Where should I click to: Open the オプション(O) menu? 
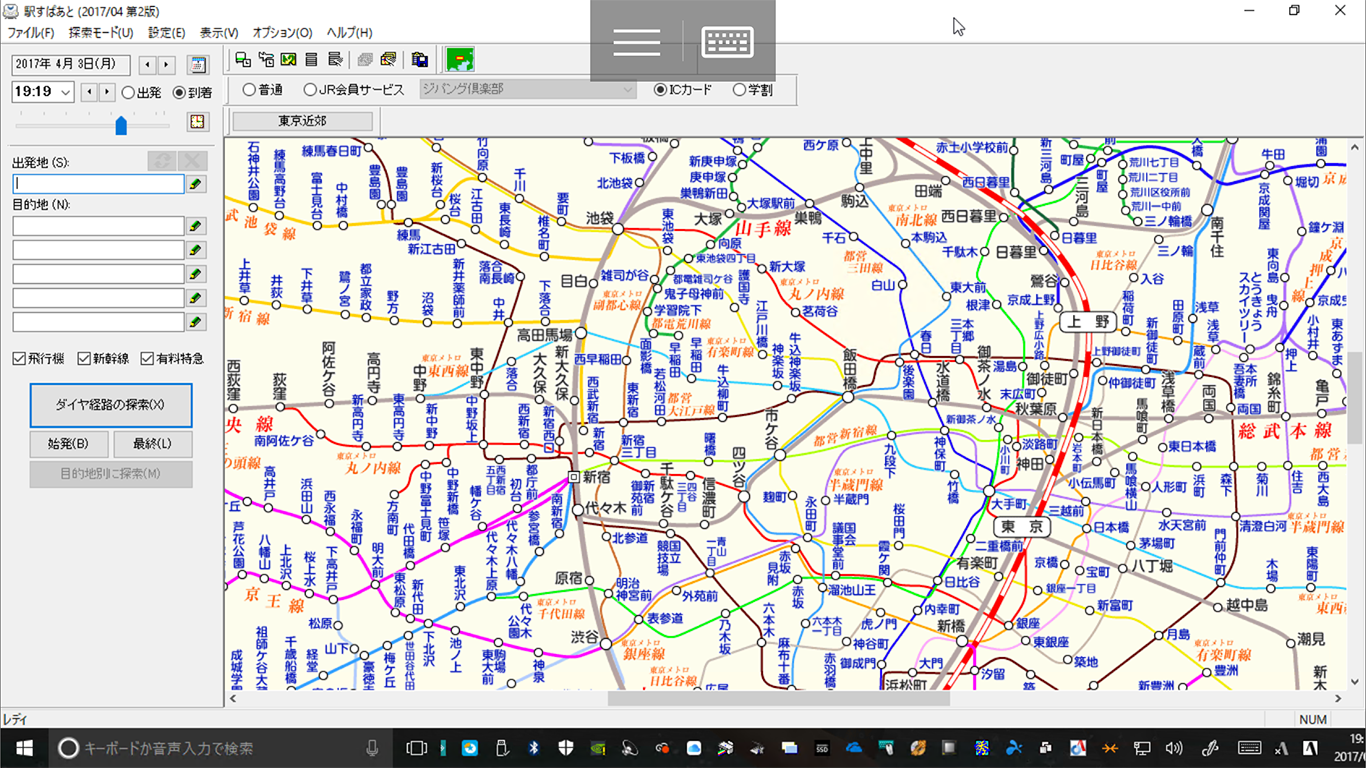pos(282,32)
